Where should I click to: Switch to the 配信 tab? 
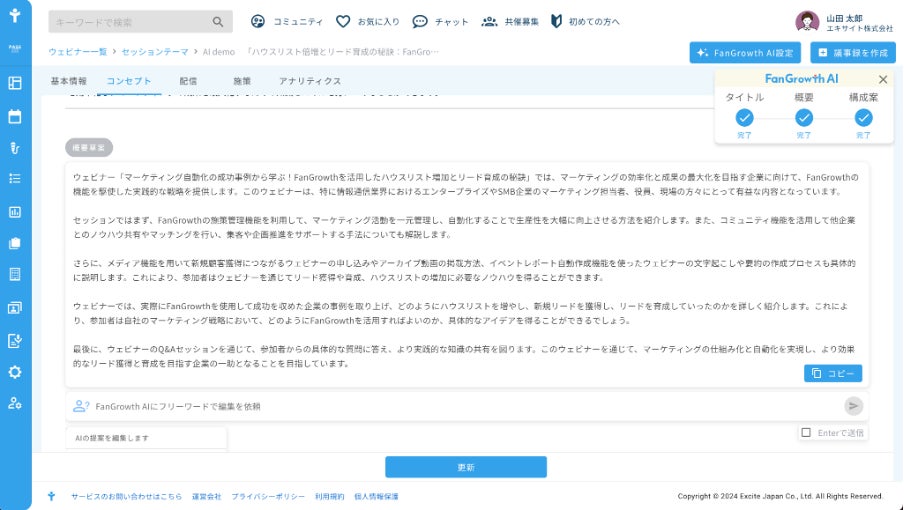point(188,81)
